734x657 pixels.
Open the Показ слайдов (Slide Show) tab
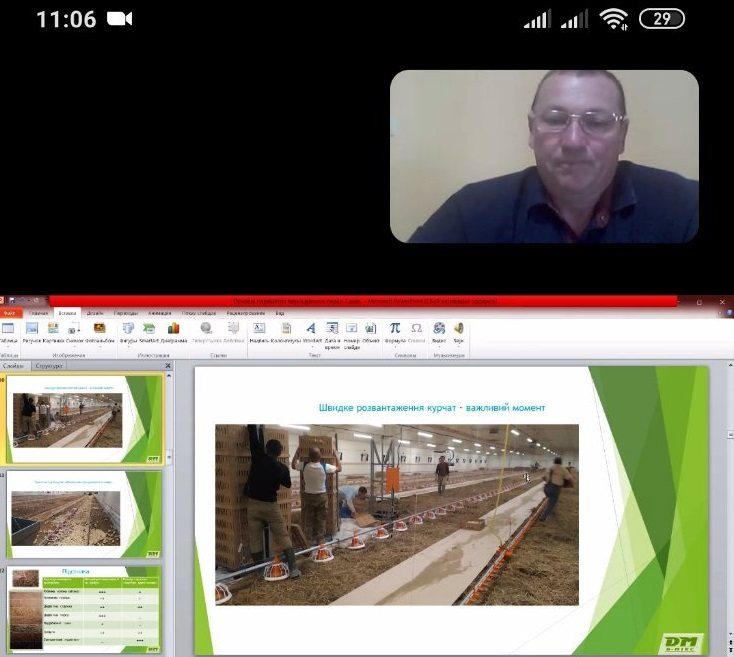(x=199, y=313)
